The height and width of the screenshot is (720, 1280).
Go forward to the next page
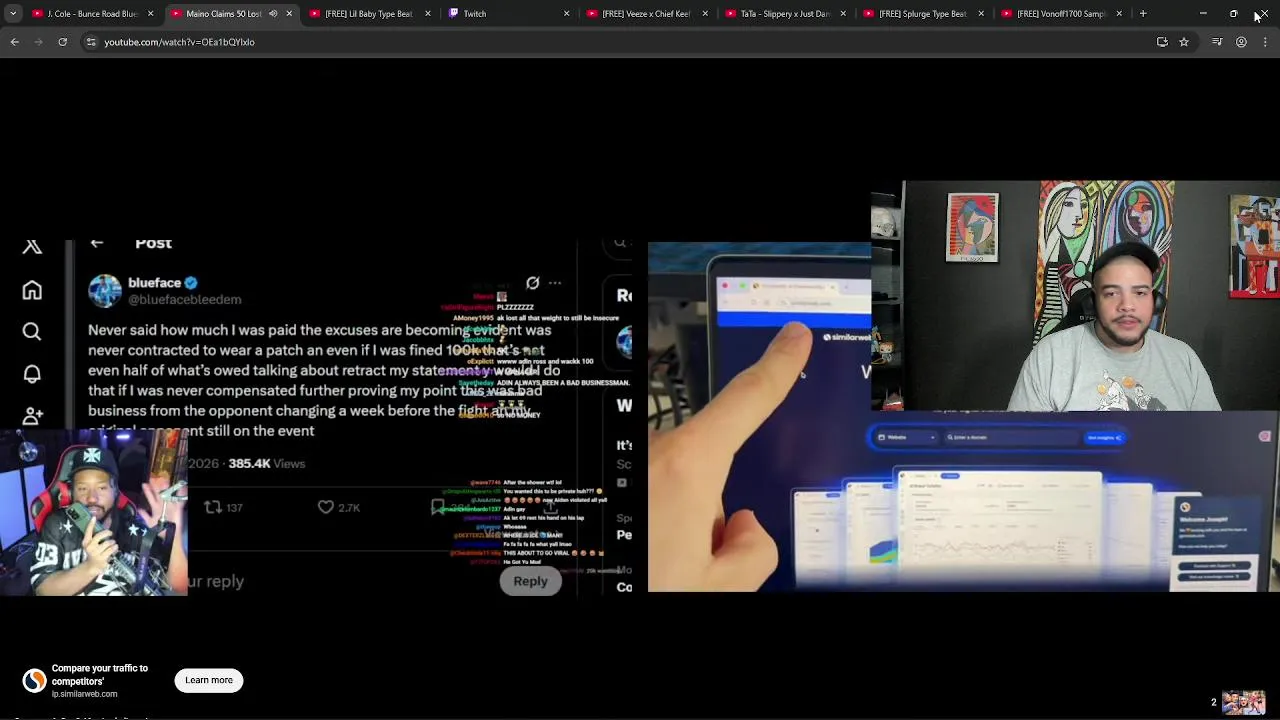click(x=38, y=42)
